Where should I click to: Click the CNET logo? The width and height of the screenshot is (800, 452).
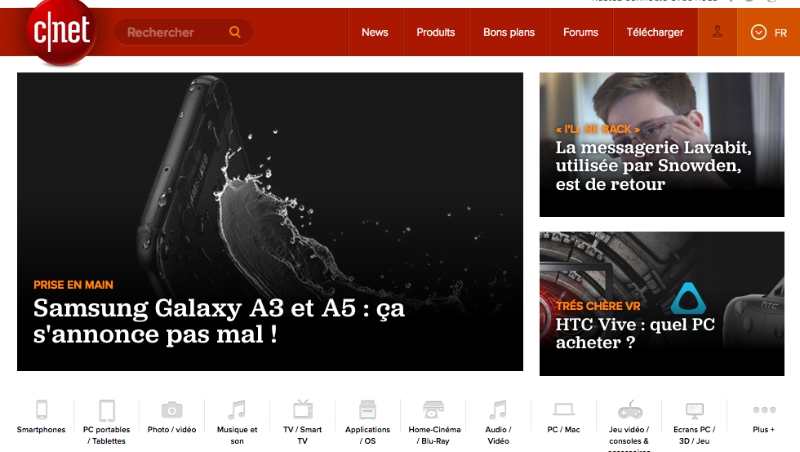point(61,32)
